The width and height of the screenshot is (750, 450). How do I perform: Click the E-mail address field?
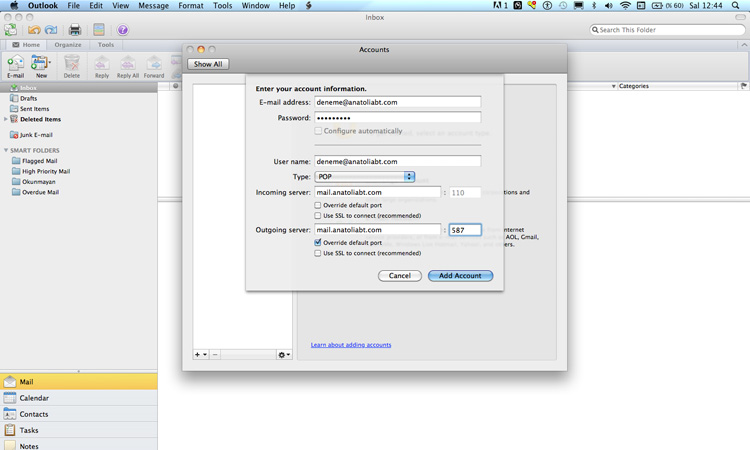pos(397,102)
